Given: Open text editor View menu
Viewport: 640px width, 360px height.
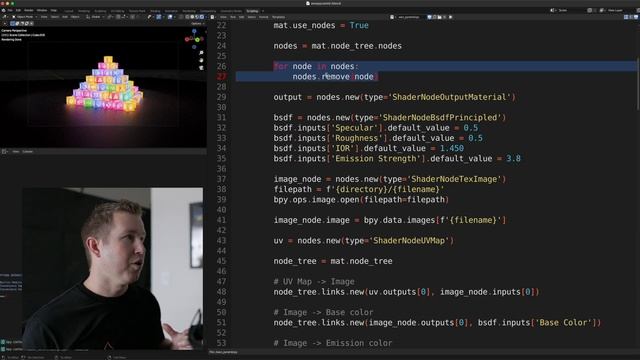Looking at the screenshot, I should point(223,17).
